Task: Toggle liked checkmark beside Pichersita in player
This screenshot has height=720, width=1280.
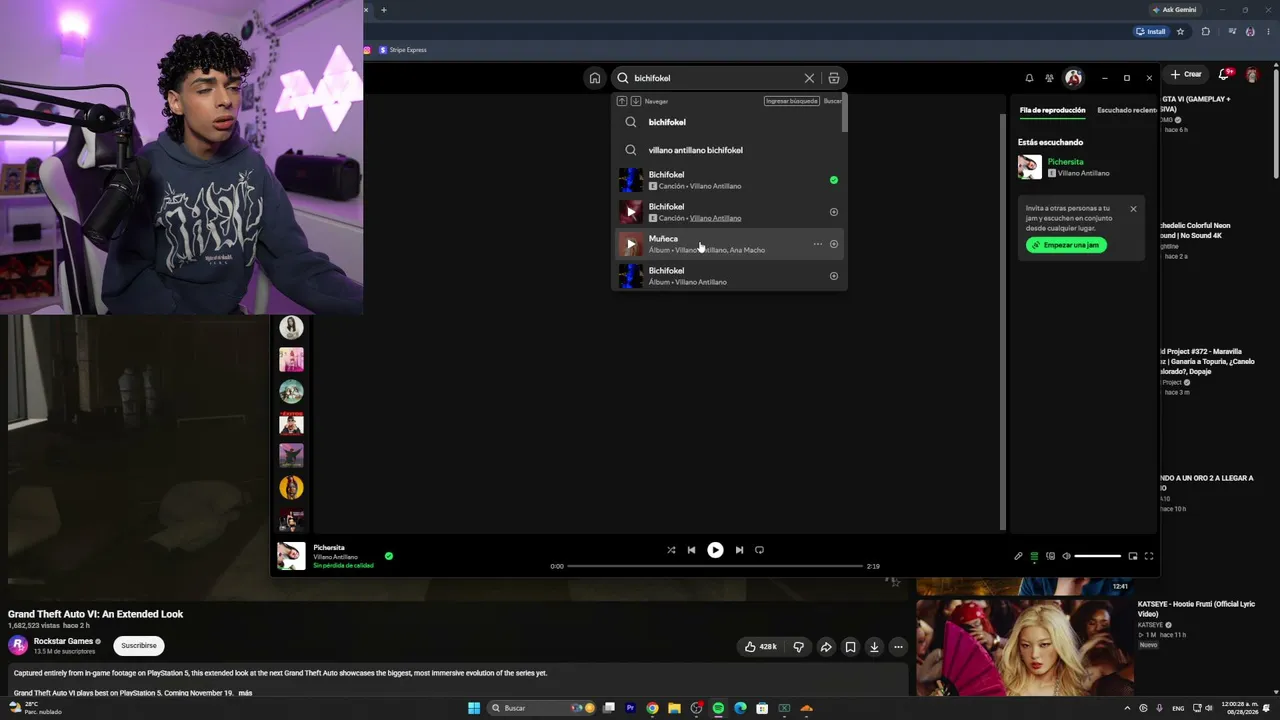Action: coord(389,556)
